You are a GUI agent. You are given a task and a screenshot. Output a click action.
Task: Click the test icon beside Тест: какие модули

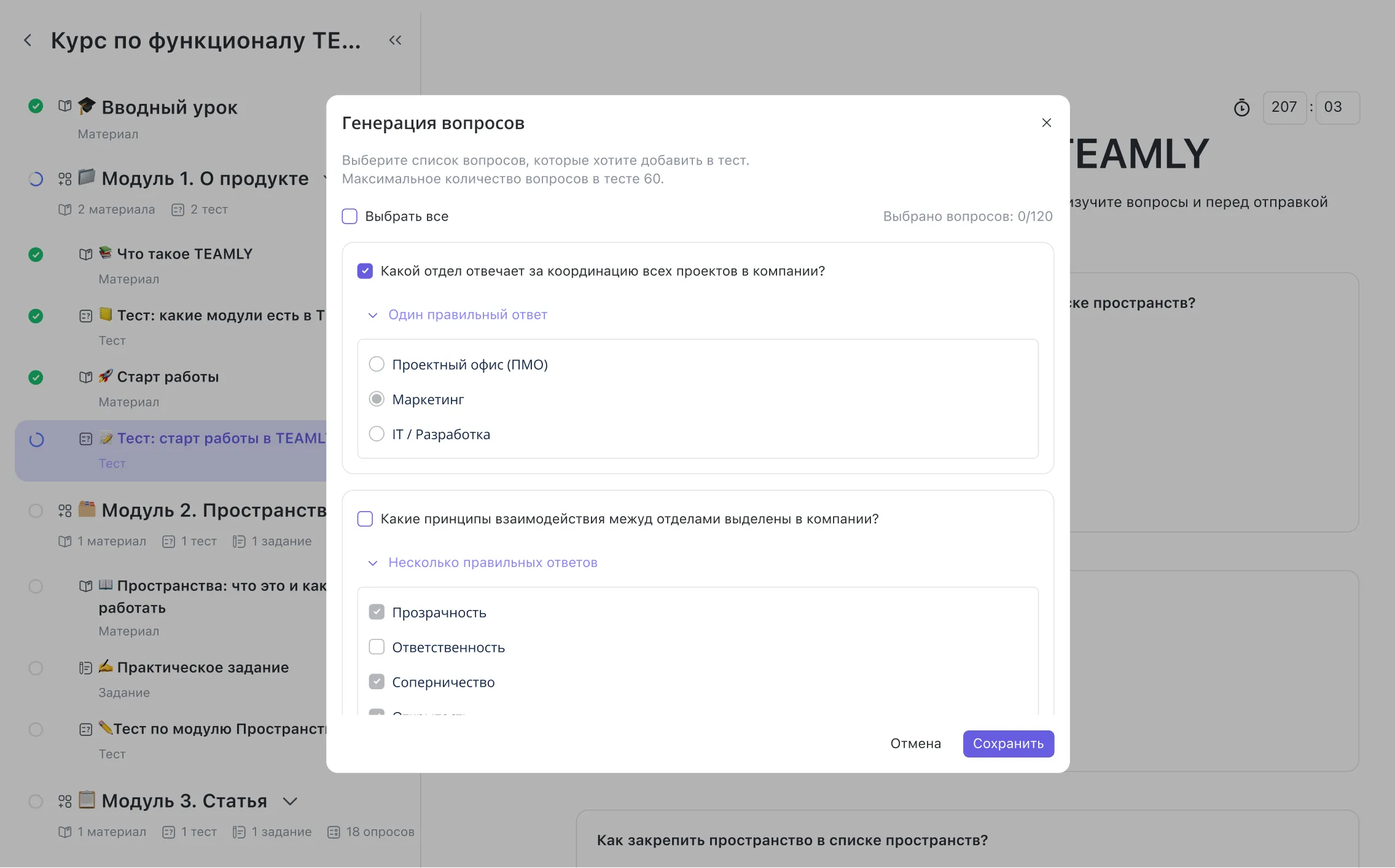(85, 316)
